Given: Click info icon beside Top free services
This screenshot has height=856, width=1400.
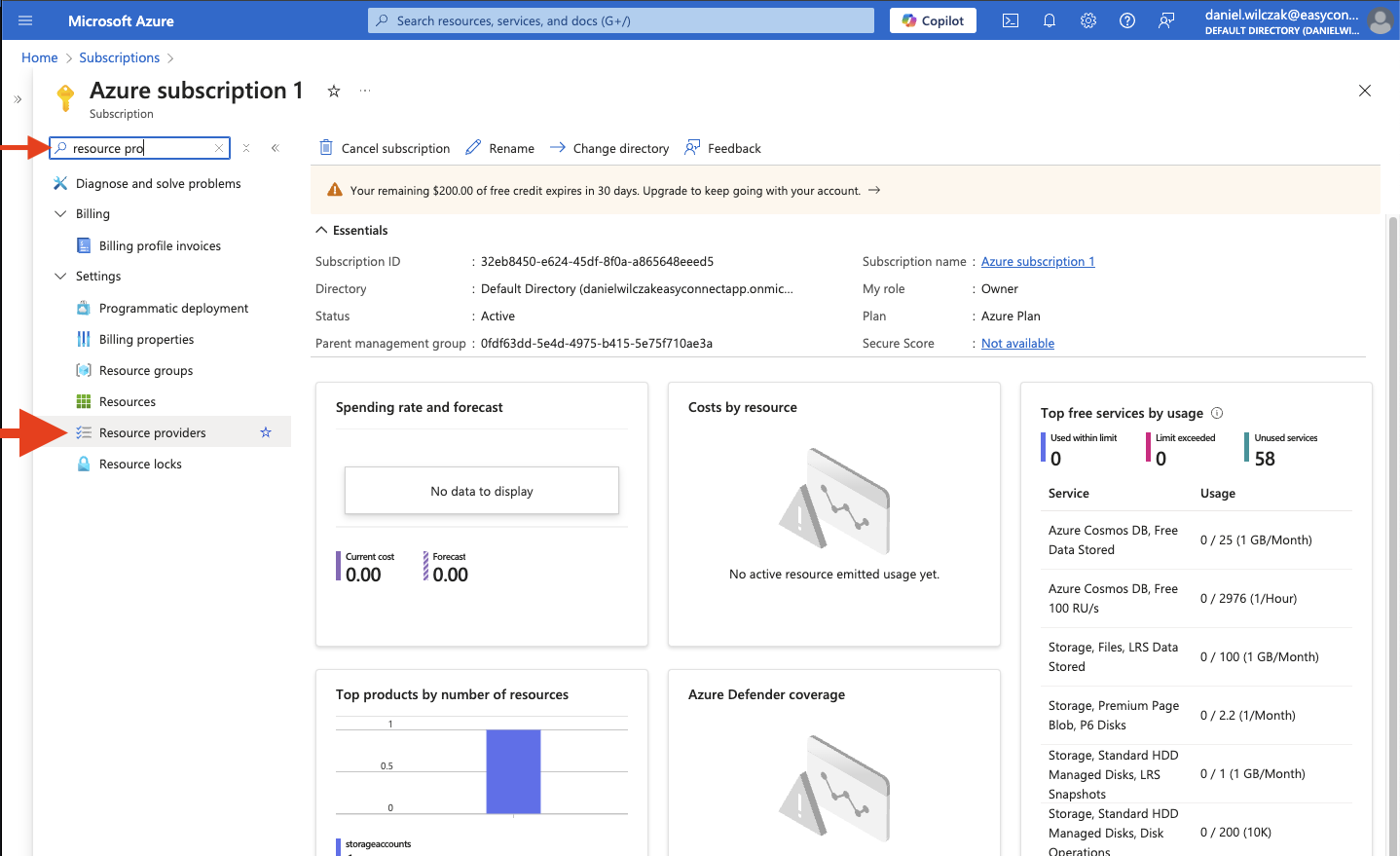Looking at the screenshot, I should click(x=1217, y=413).
